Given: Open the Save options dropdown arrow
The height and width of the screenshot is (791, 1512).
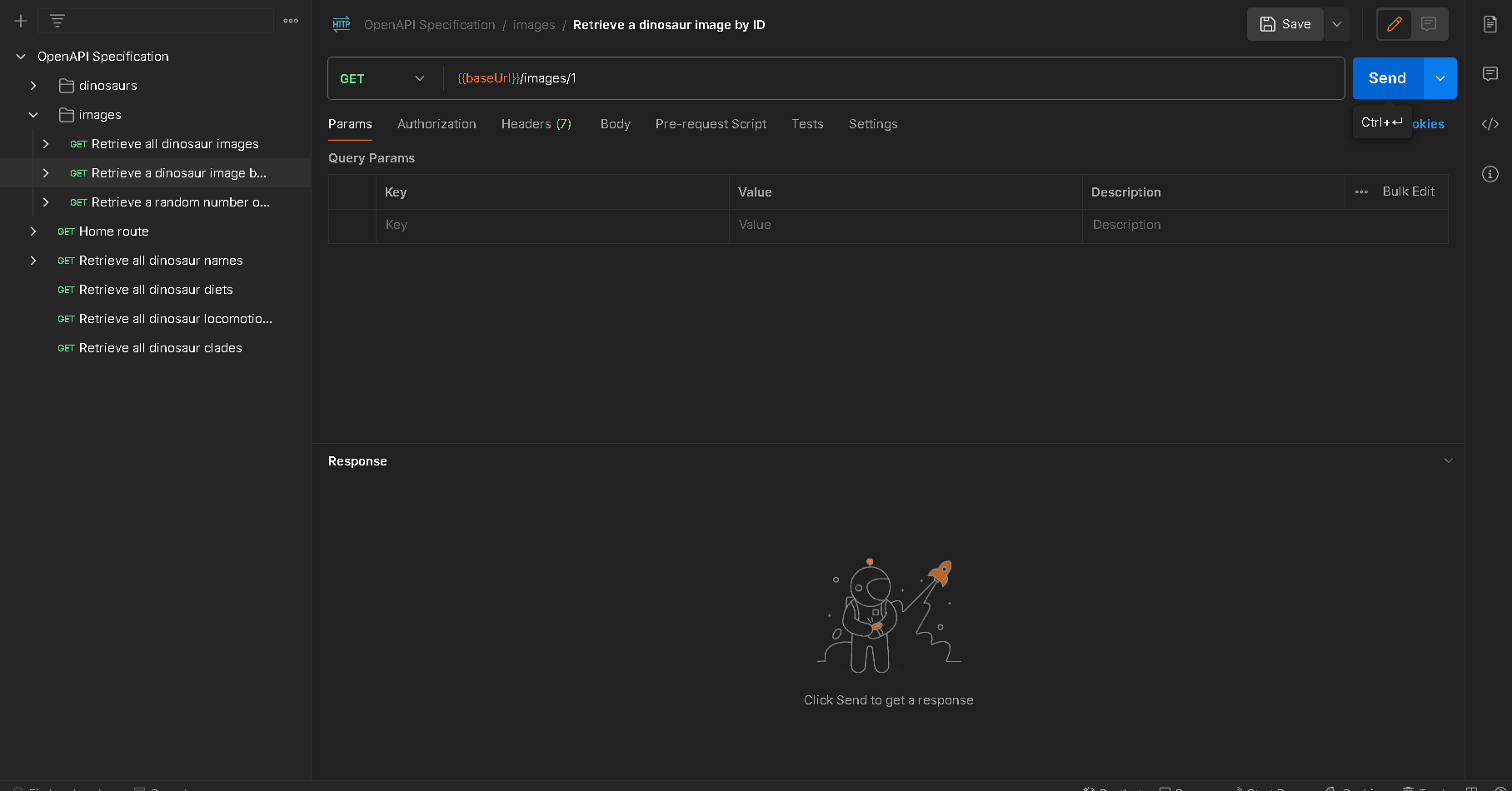Looking at the screenshot, I should pos(1337,24).
